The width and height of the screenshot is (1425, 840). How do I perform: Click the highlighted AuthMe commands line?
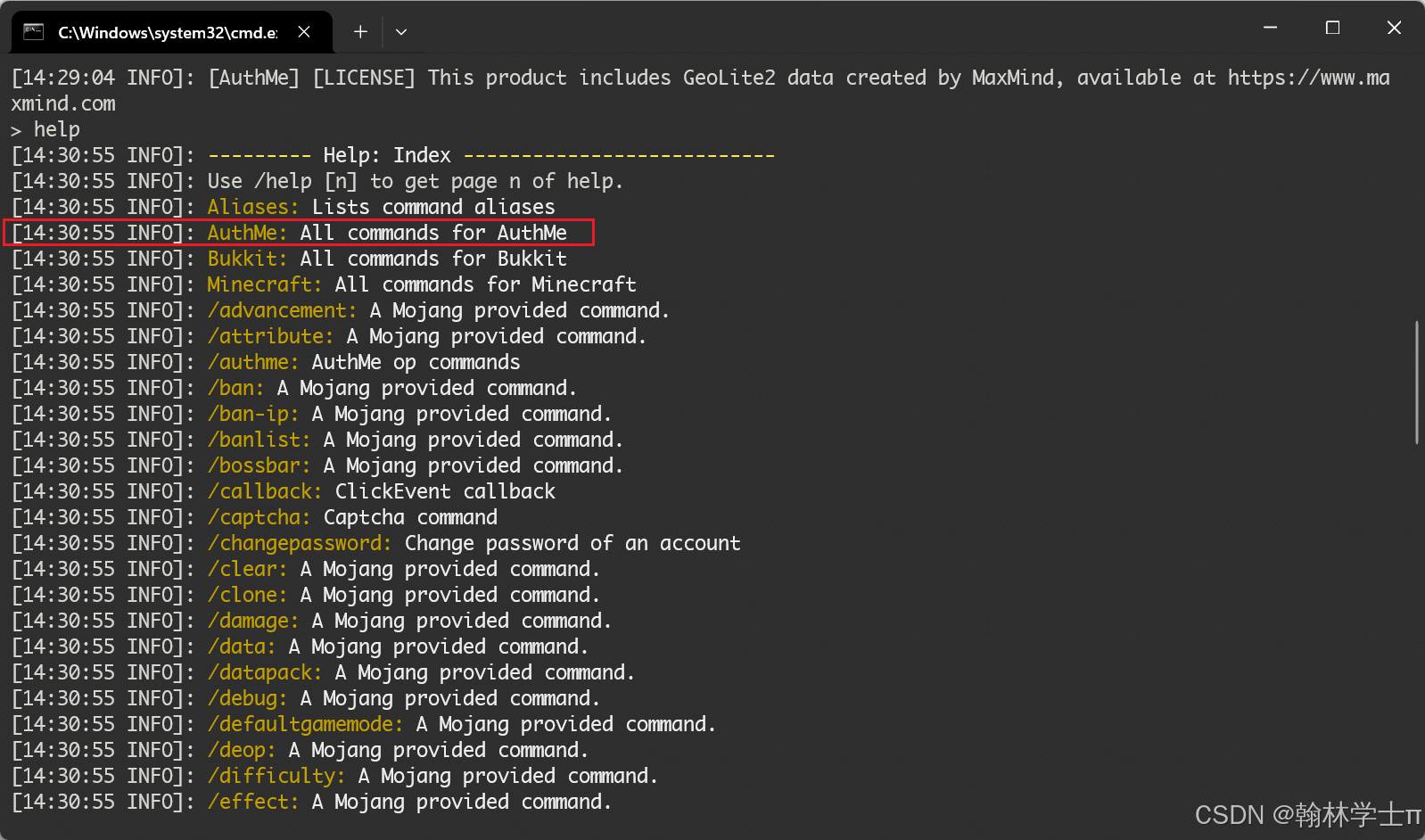(299, 233)
